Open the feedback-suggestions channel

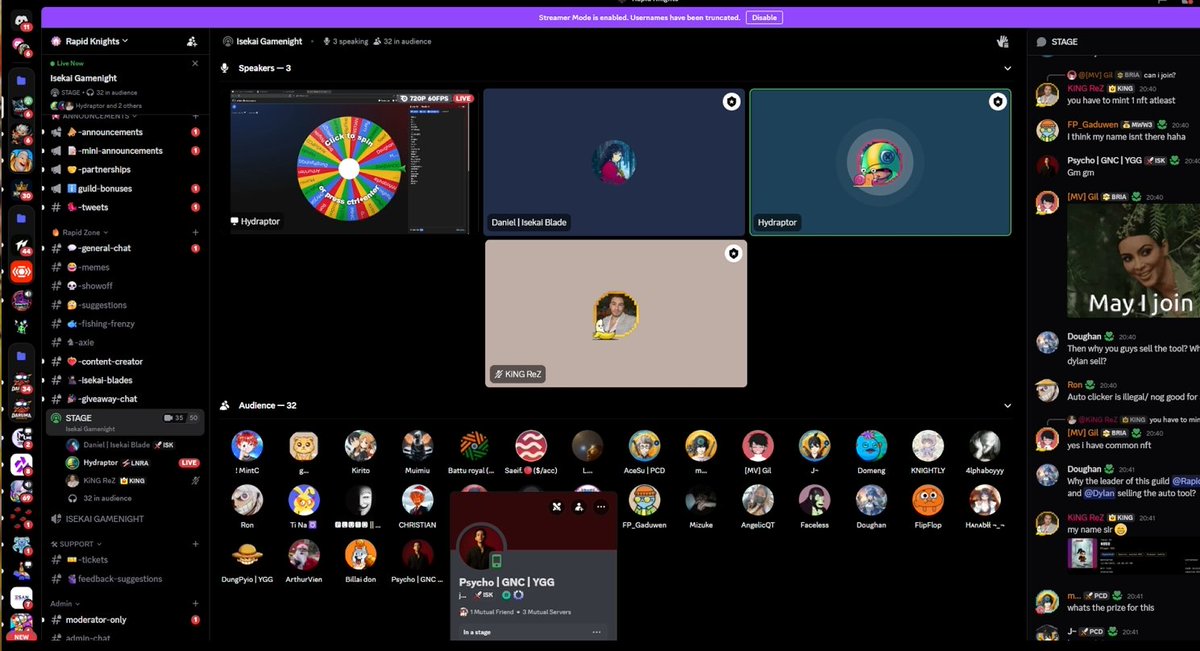coord(125,579)
